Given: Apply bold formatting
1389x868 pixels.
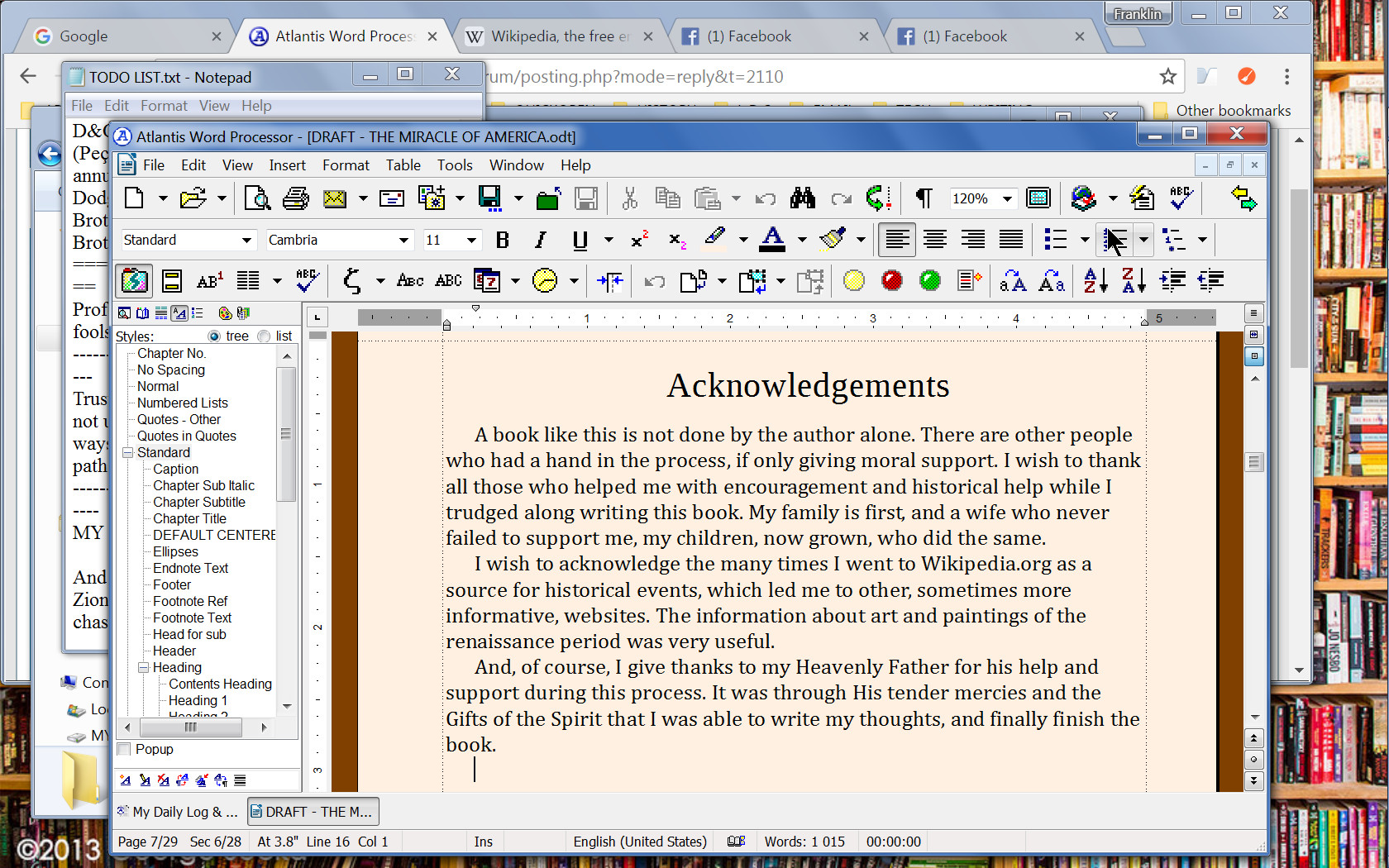Looking at the screenshot, I should click(x=502, y=240).
